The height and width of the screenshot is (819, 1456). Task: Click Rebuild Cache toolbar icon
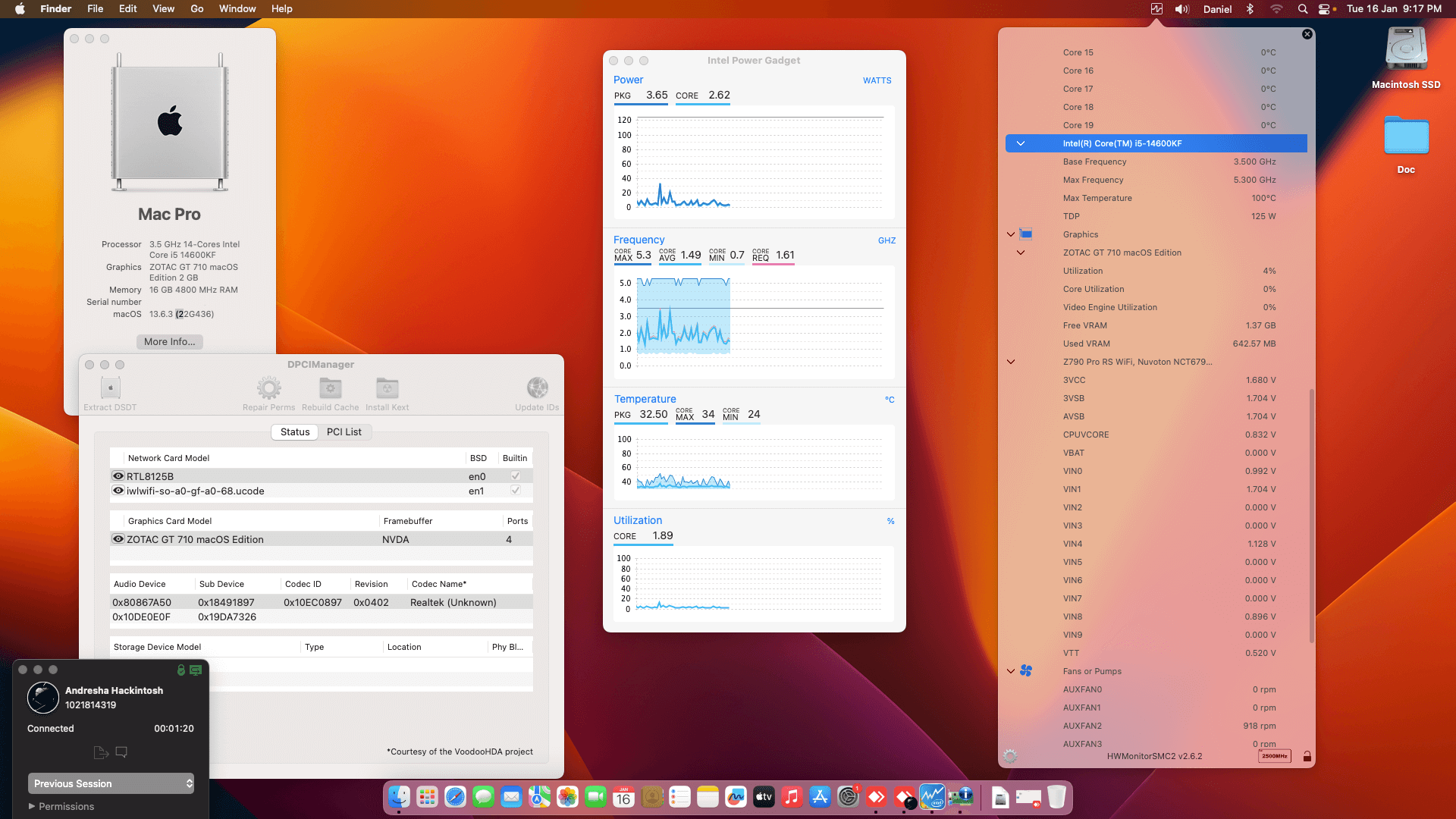(x=330, y=388)
